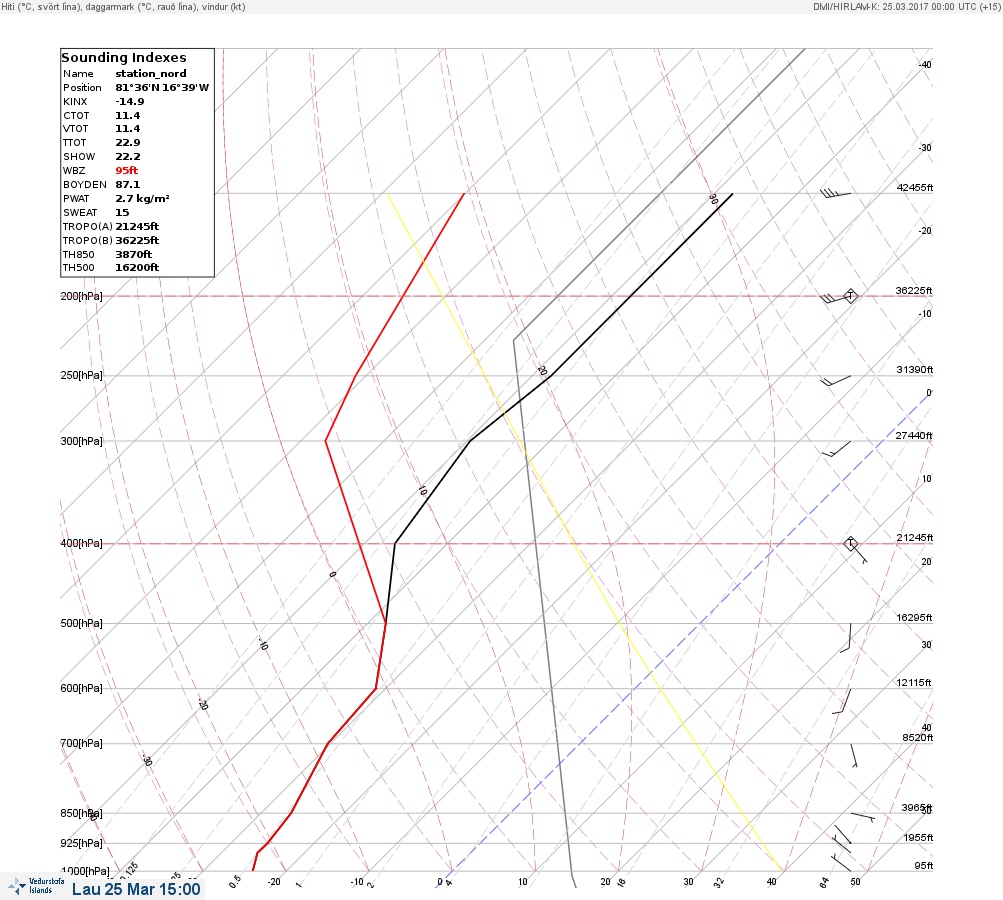Click the TTOT value 22.9
1003x900 pixels.
(x=127, y=143)
